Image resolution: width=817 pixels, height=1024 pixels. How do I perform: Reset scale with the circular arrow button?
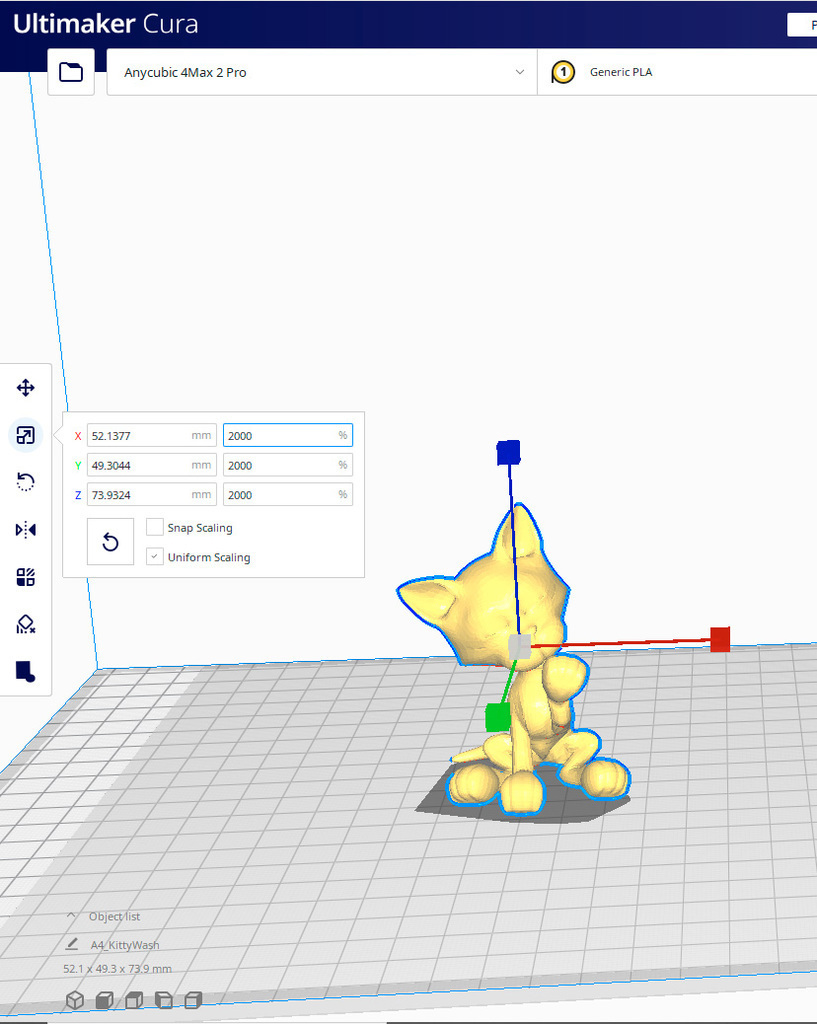(110, 541)
